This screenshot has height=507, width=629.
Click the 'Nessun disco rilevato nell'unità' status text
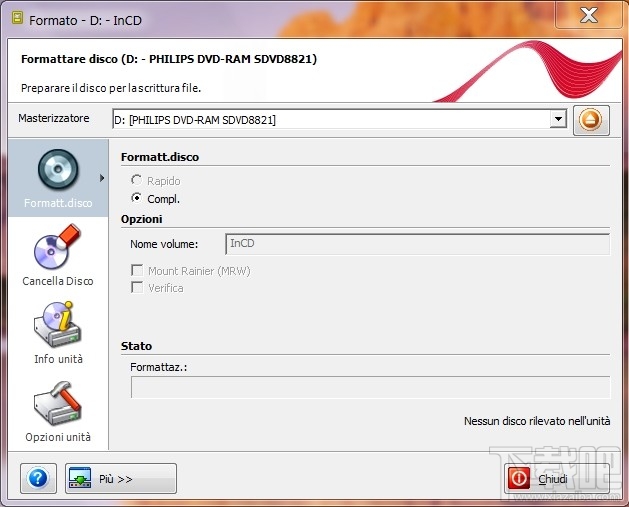(x=537, y=421)
